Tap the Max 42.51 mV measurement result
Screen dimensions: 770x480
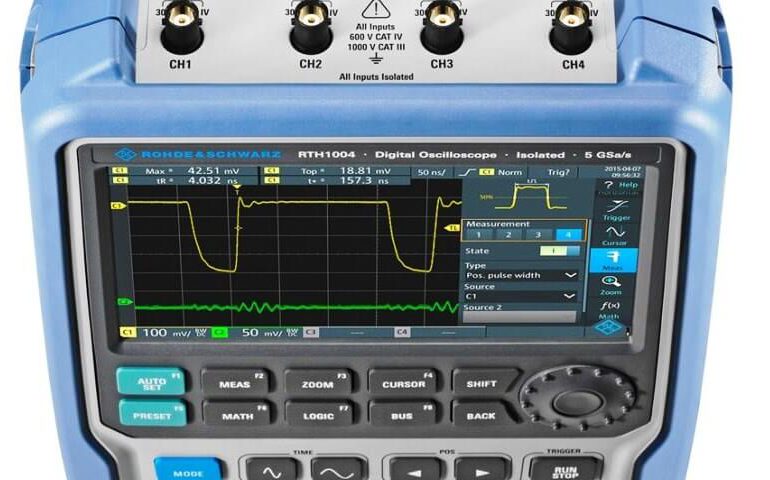185,171
